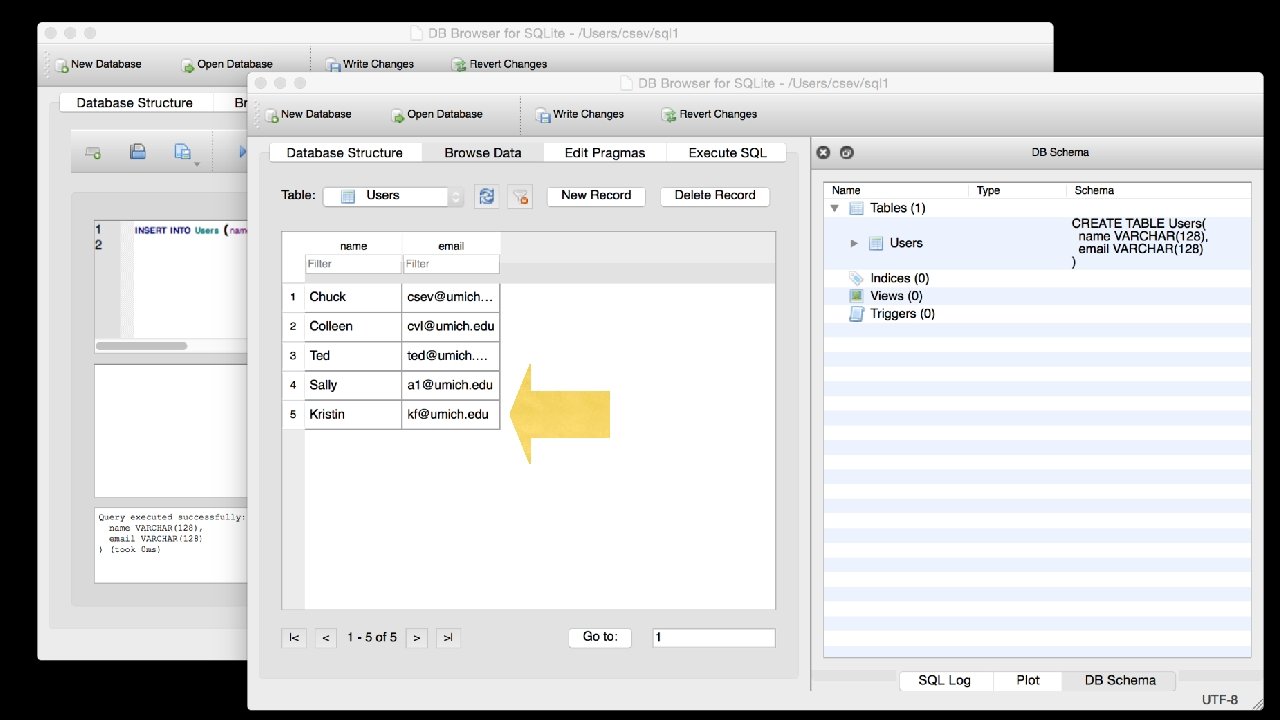
Task: Click the name column Filter field
Action: point(353,264)
